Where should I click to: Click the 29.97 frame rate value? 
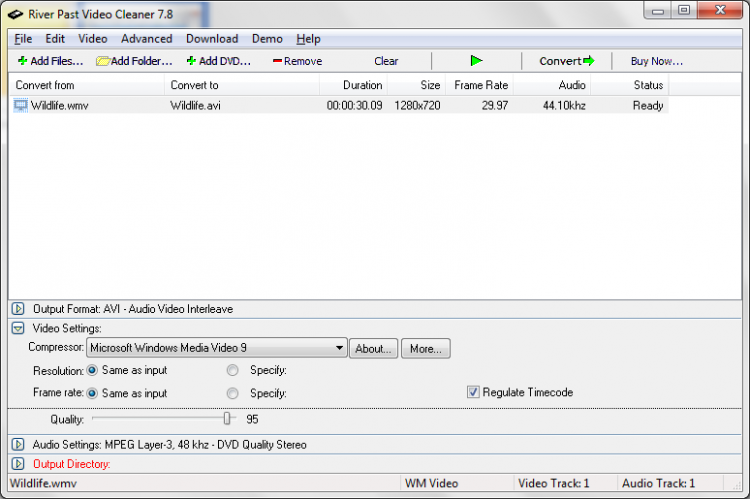(x=495, y=105)
